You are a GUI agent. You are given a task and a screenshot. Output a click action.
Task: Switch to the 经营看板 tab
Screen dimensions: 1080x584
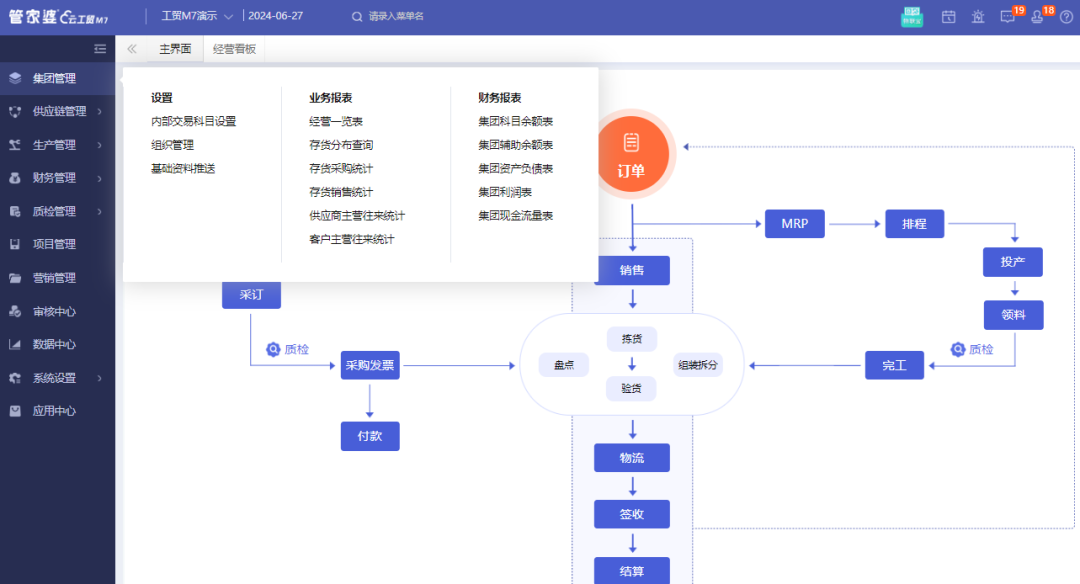tap(234, 47)
